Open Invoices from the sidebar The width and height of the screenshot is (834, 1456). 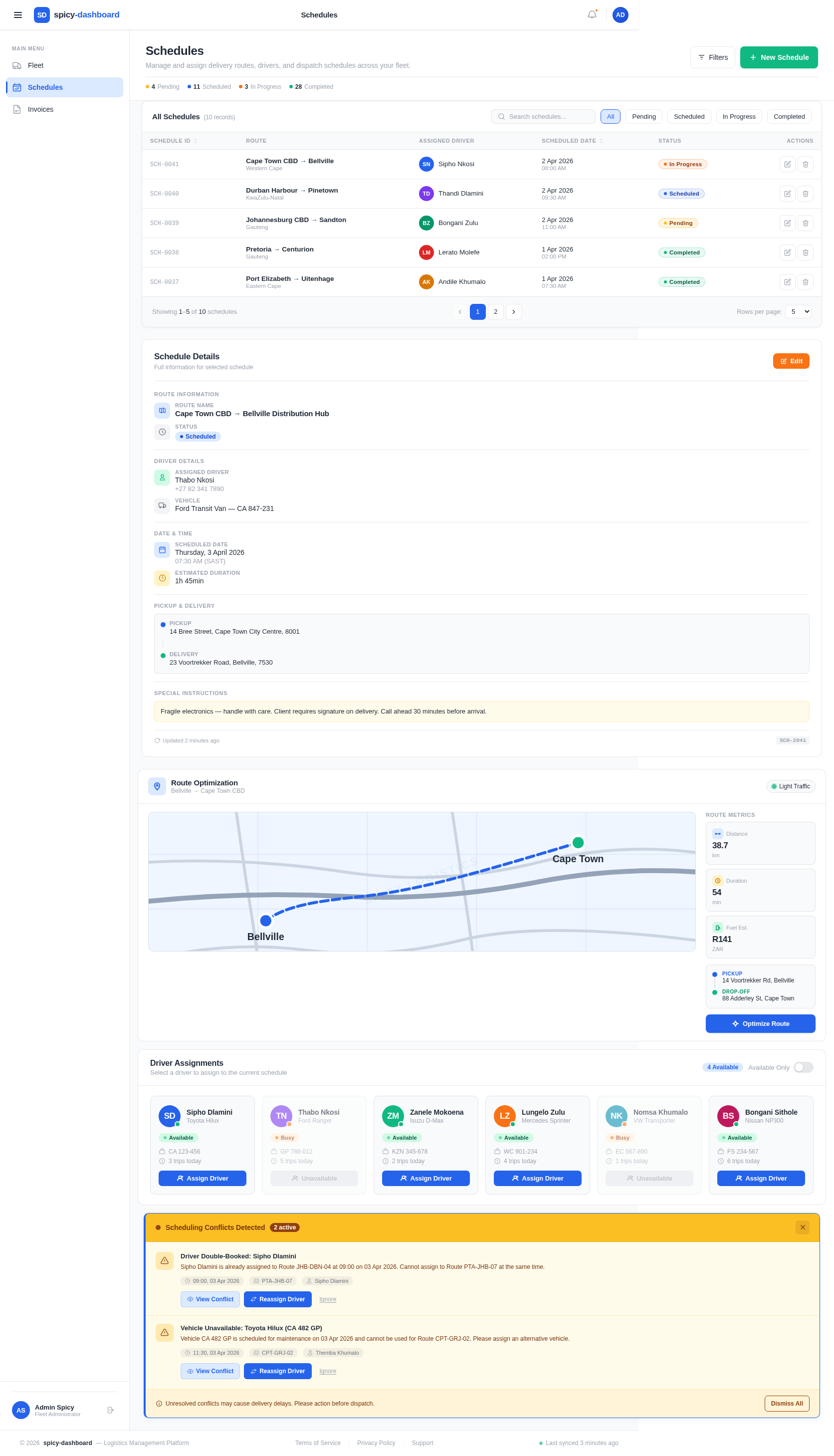(40, 109)
